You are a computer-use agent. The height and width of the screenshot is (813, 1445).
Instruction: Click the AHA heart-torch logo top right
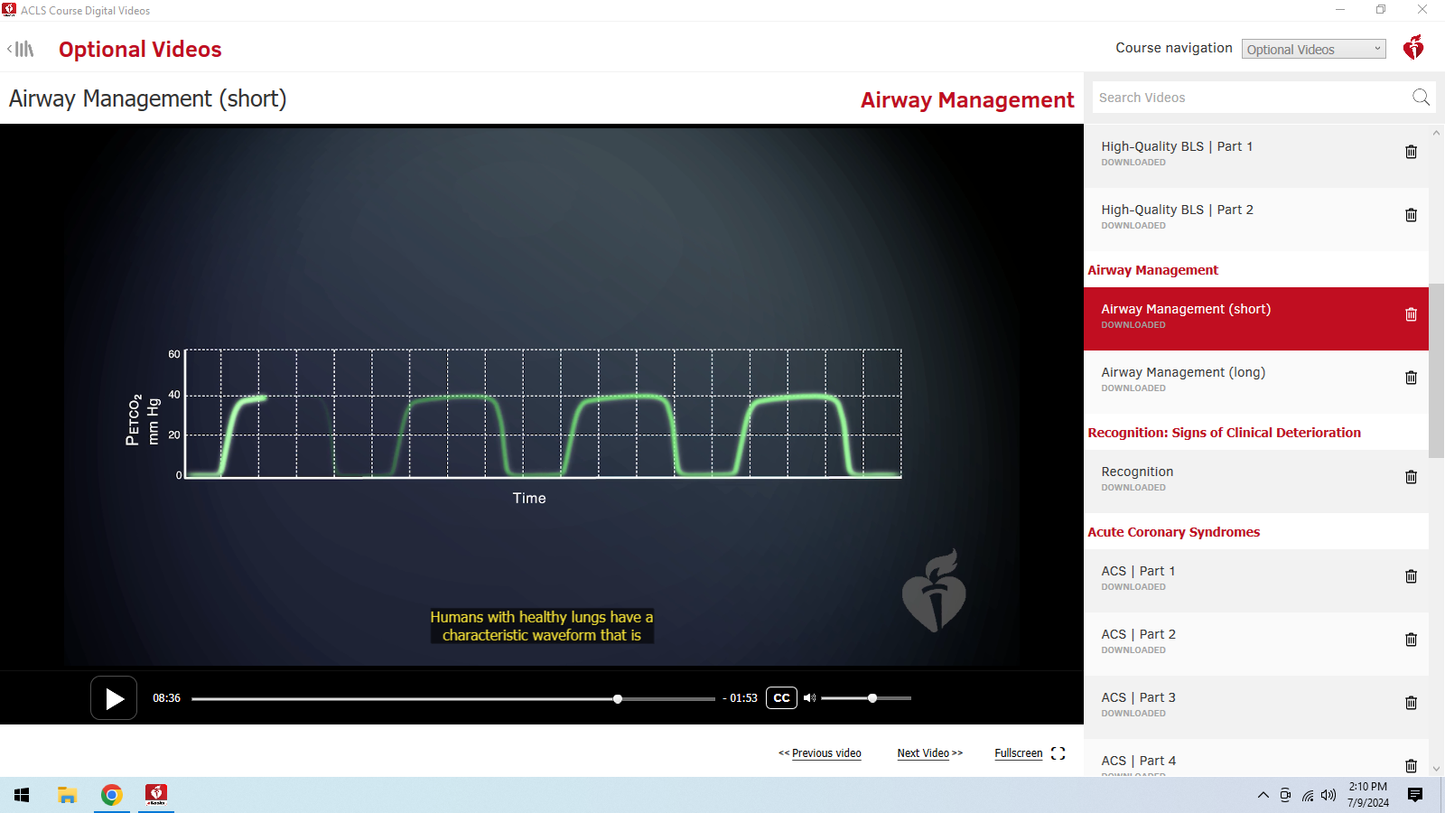[x=1413, y=47]
